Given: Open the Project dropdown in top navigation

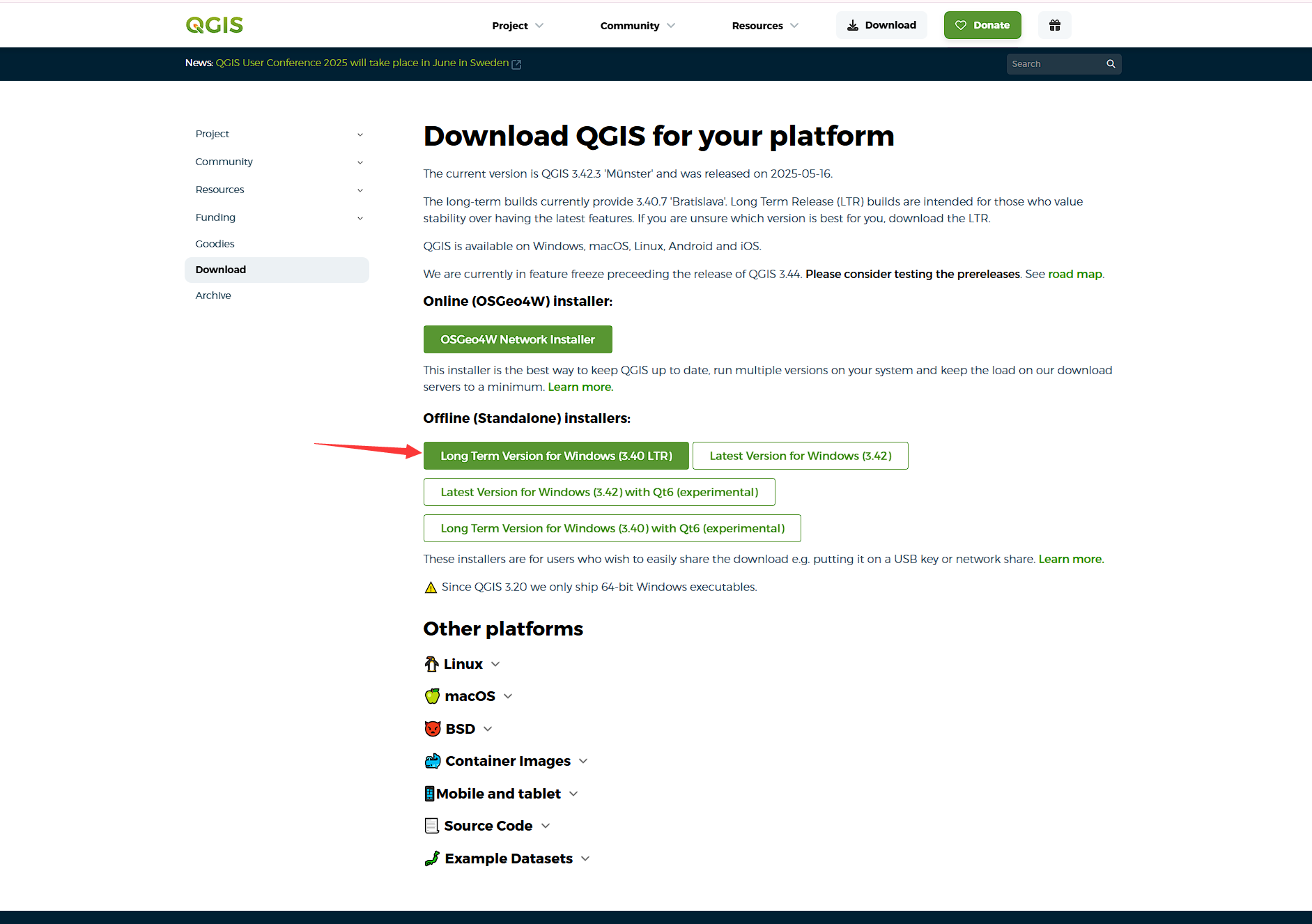Looking at the screenshot, I should tap(517, 26).
